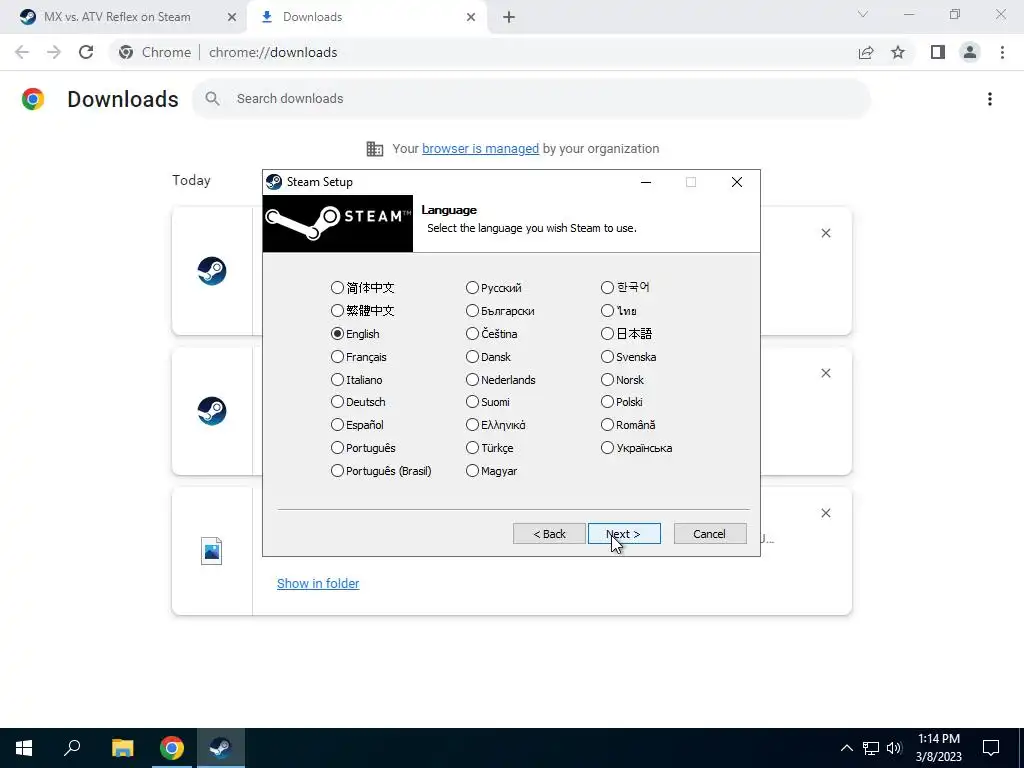
Task: Close the Steam Setup dialog
Action: pos(737,182)
